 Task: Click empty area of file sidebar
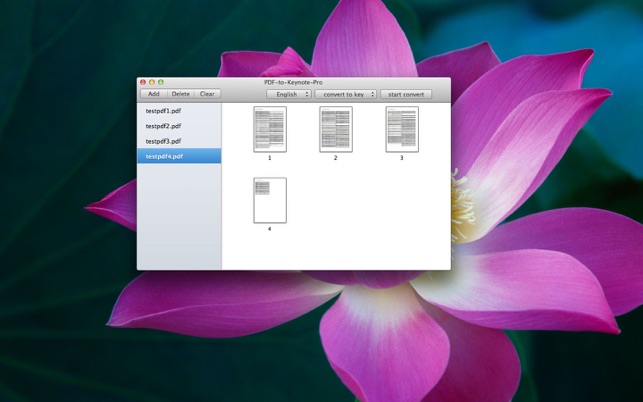pyautogui.click(x=179, y=216)
